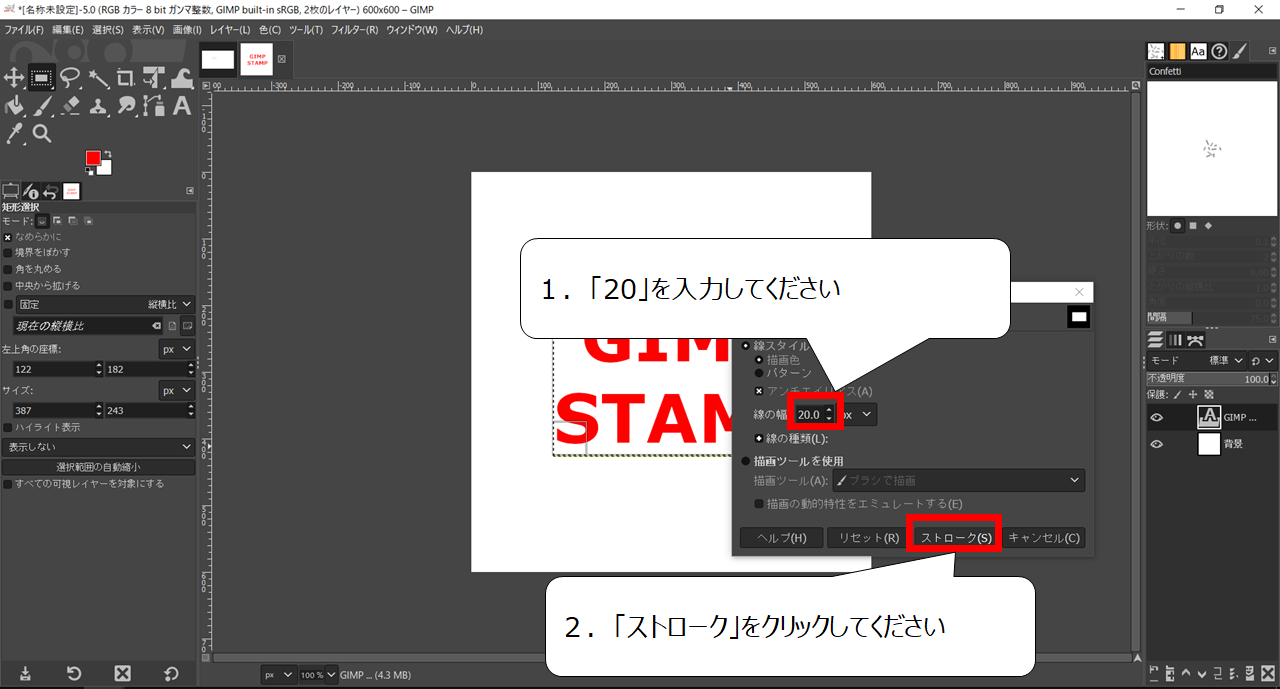The image size is (1280, 689).
Task: Open the Patterns tab in right dock
Action: coord(1177,51)
